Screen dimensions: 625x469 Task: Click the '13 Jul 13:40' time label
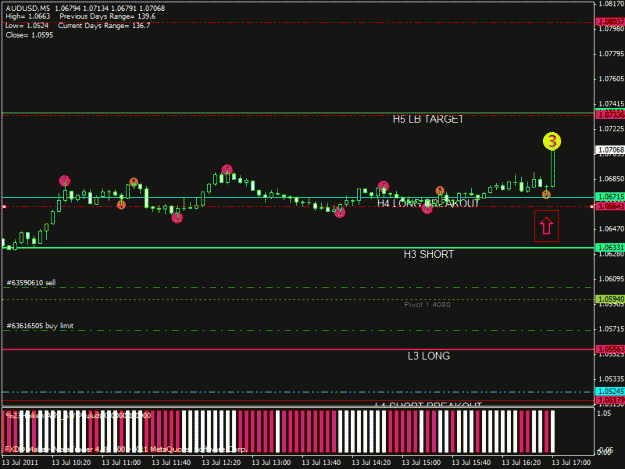(321, 463)
